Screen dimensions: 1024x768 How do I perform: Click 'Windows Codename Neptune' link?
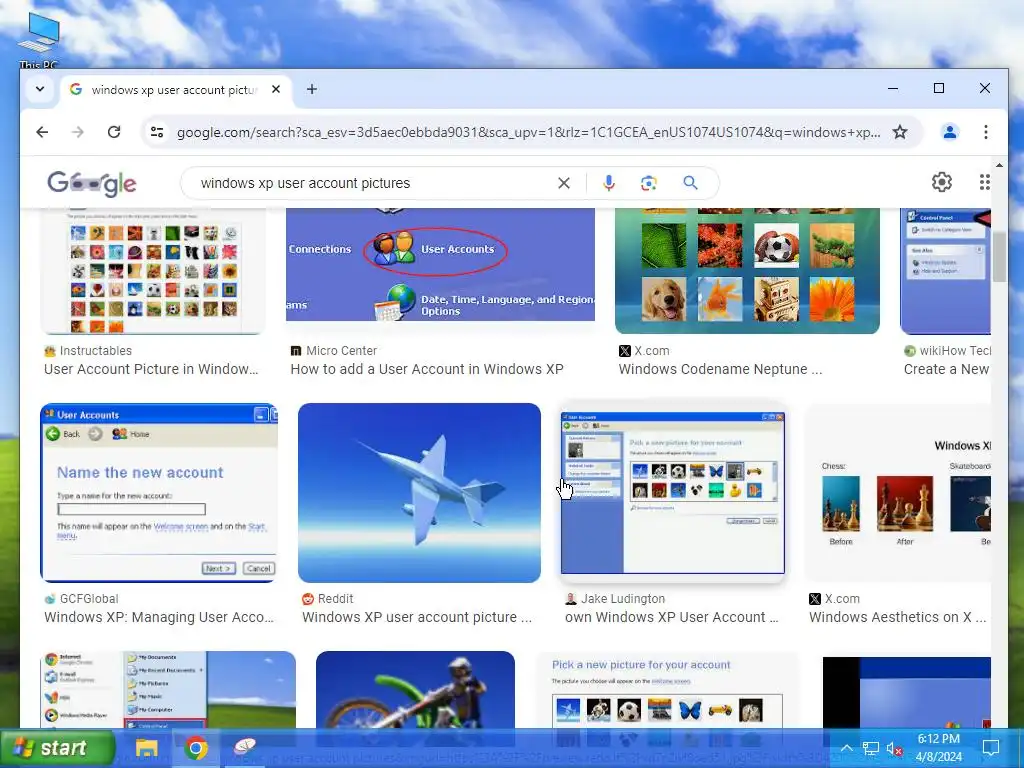[720, 369]
